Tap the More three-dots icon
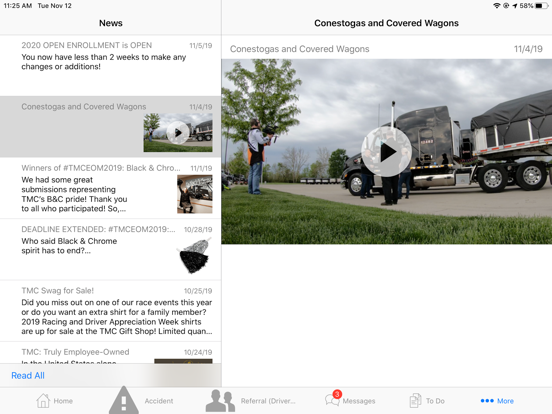 coord(487,401)
